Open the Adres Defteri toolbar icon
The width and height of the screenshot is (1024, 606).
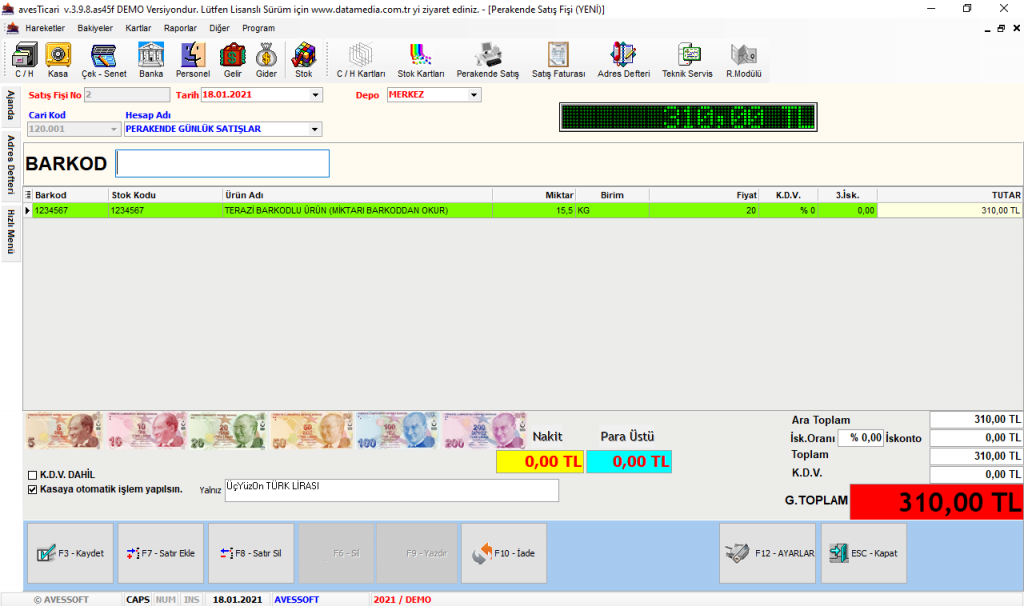click(623, 59)
